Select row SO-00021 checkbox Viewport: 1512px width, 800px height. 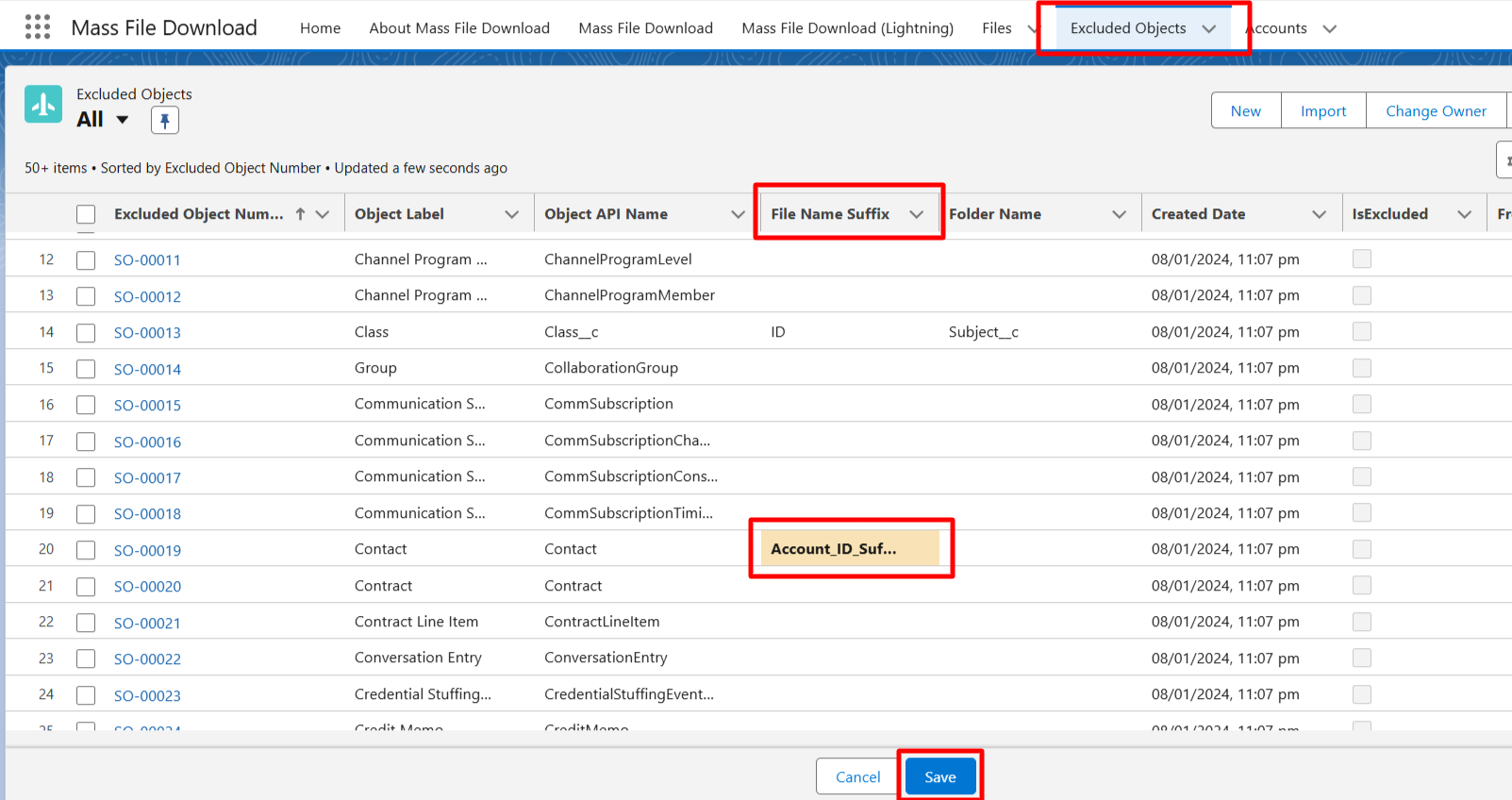(86, 623)
